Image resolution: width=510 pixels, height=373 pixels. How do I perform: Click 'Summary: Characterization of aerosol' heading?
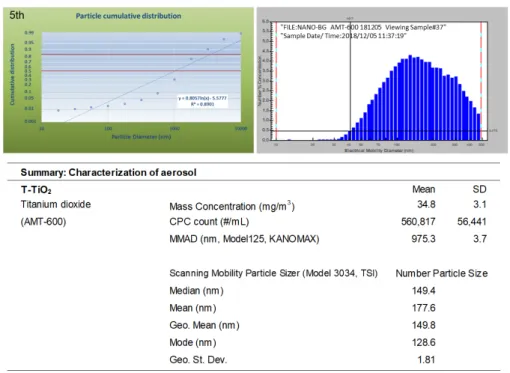[x=109, y=172]
